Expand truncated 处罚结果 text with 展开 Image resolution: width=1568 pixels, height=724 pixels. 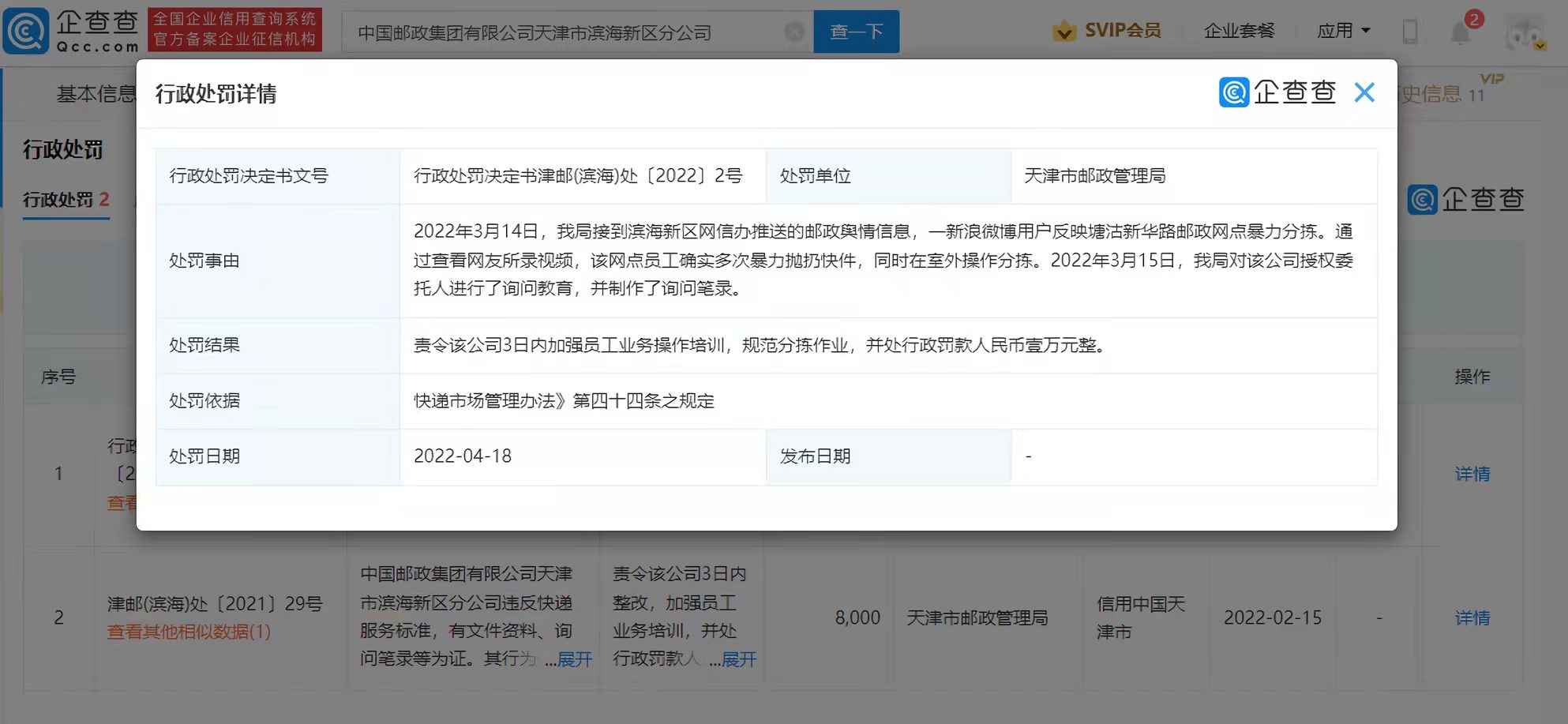point(739,659)
